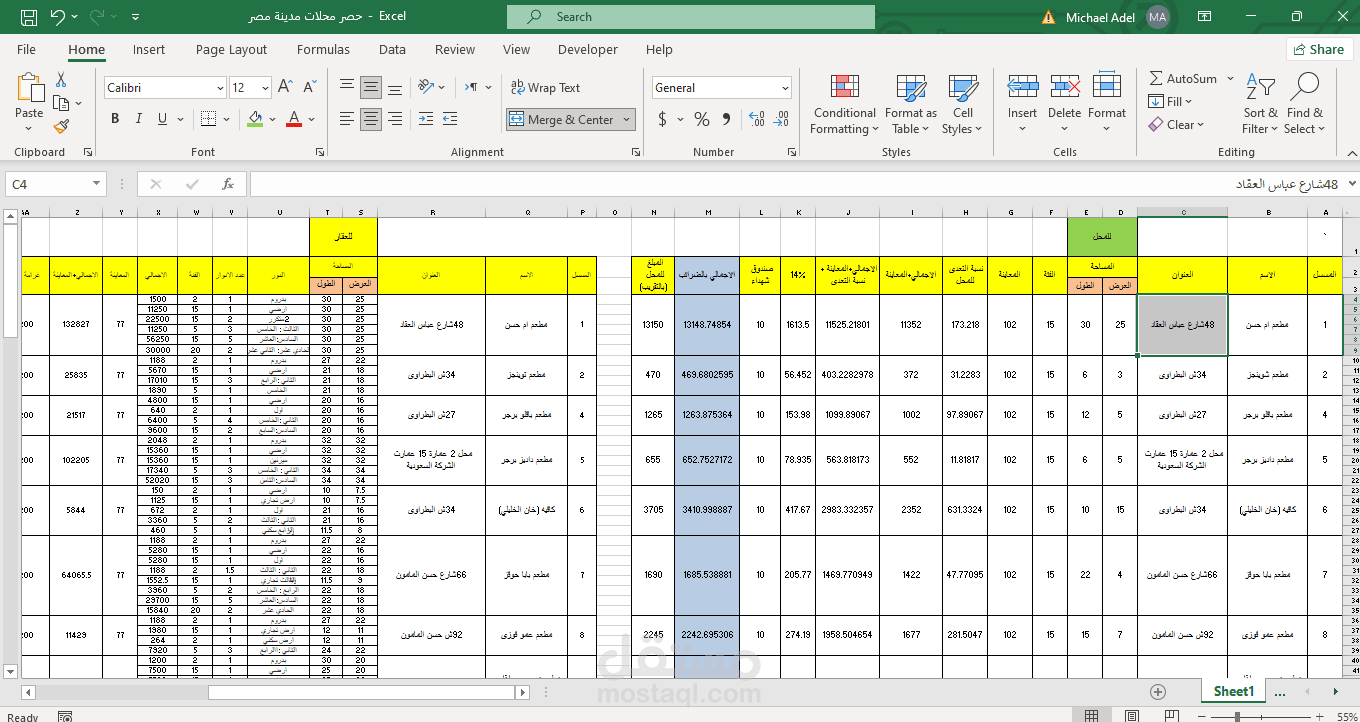Open Conditional Formatting options
The height and width of the screenshot is (722, 1360).
pos(844,105)
